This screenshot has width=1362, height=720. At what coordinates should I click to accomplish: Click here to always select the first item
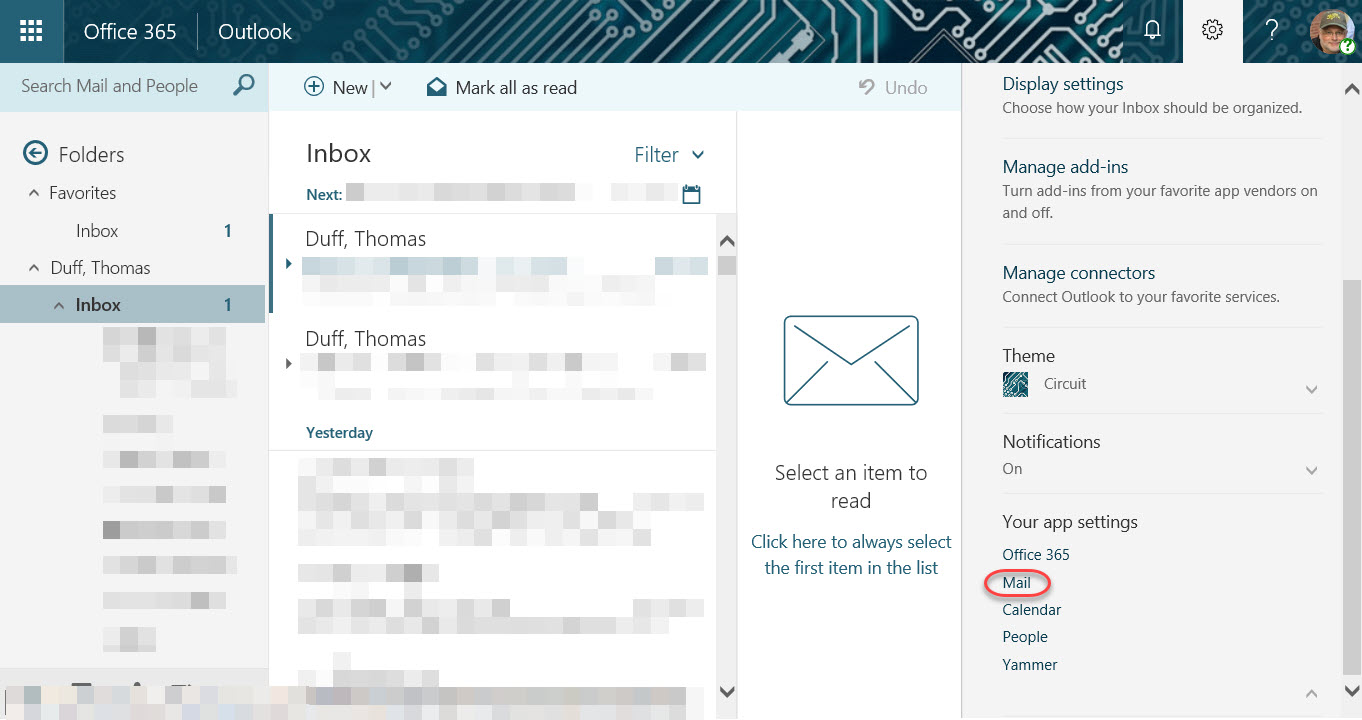click(851, 554)
